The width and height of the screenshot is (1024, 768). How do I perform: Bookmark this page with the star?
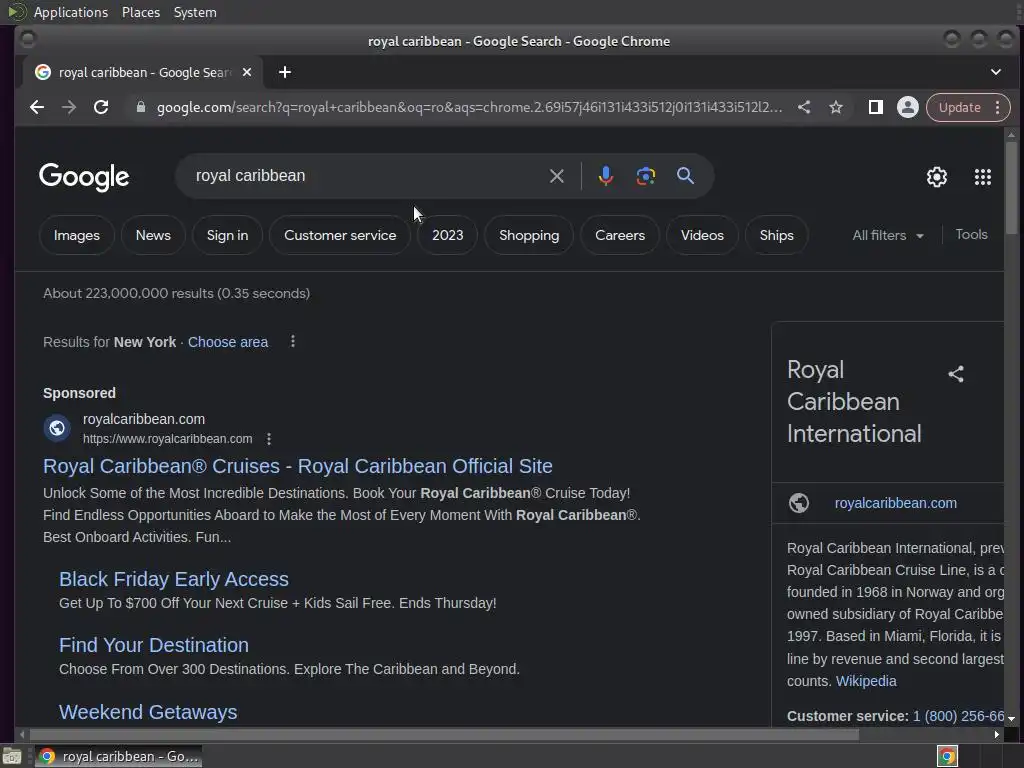click(836, 107)
